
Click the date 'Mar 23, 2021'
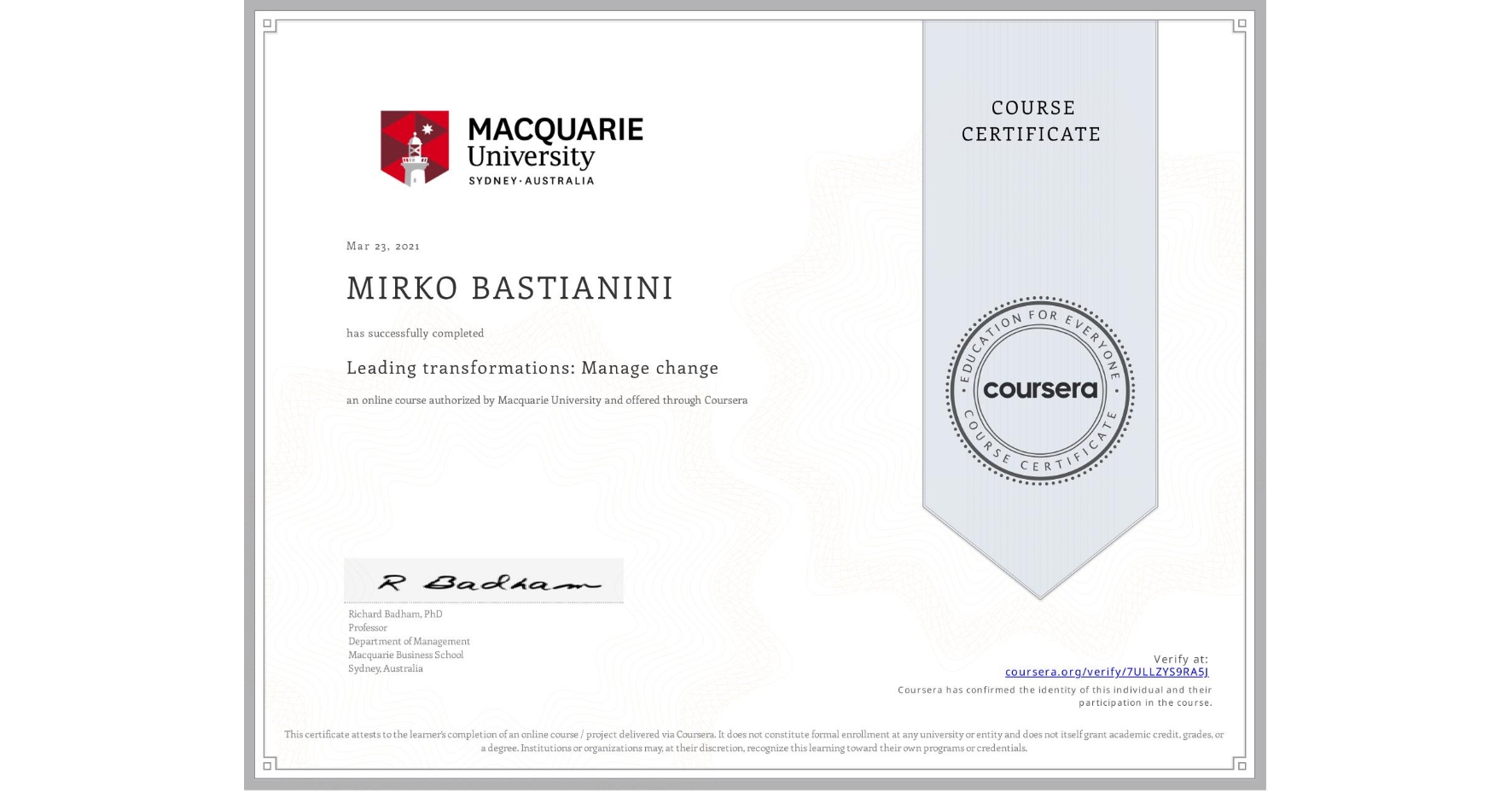click(x=382, y=245)
